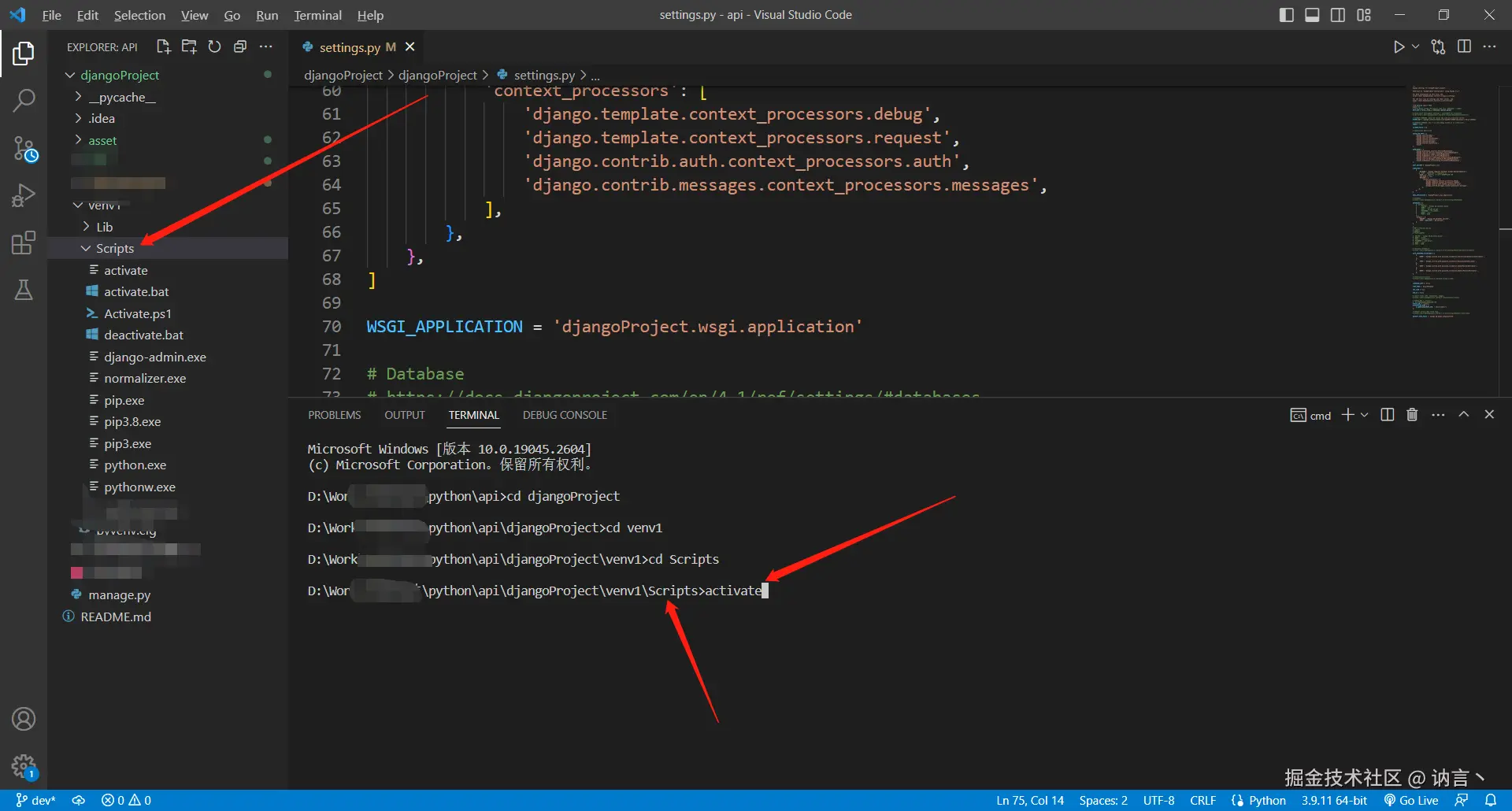Open the new terminal profile dropdown

click(1365, 415)
